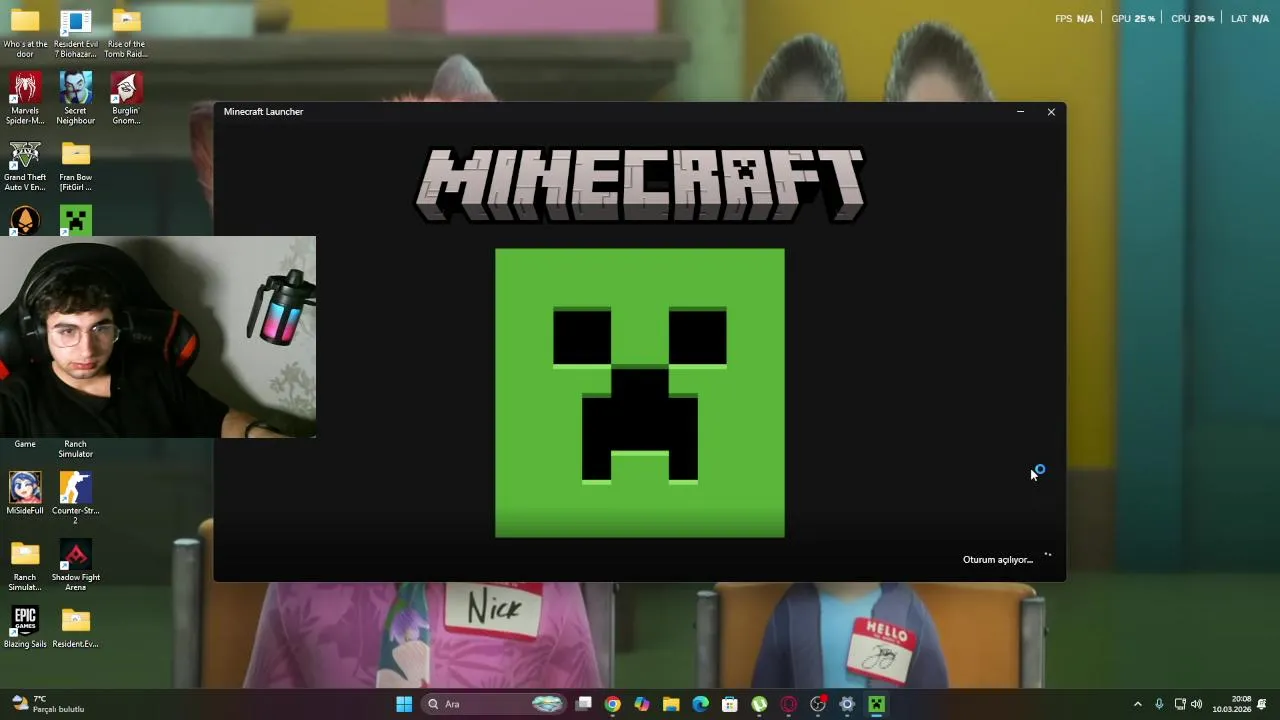Screen dimensions: 1280x720
Task: Open the volume speaker tray icon
Action: coord(1197,704)
